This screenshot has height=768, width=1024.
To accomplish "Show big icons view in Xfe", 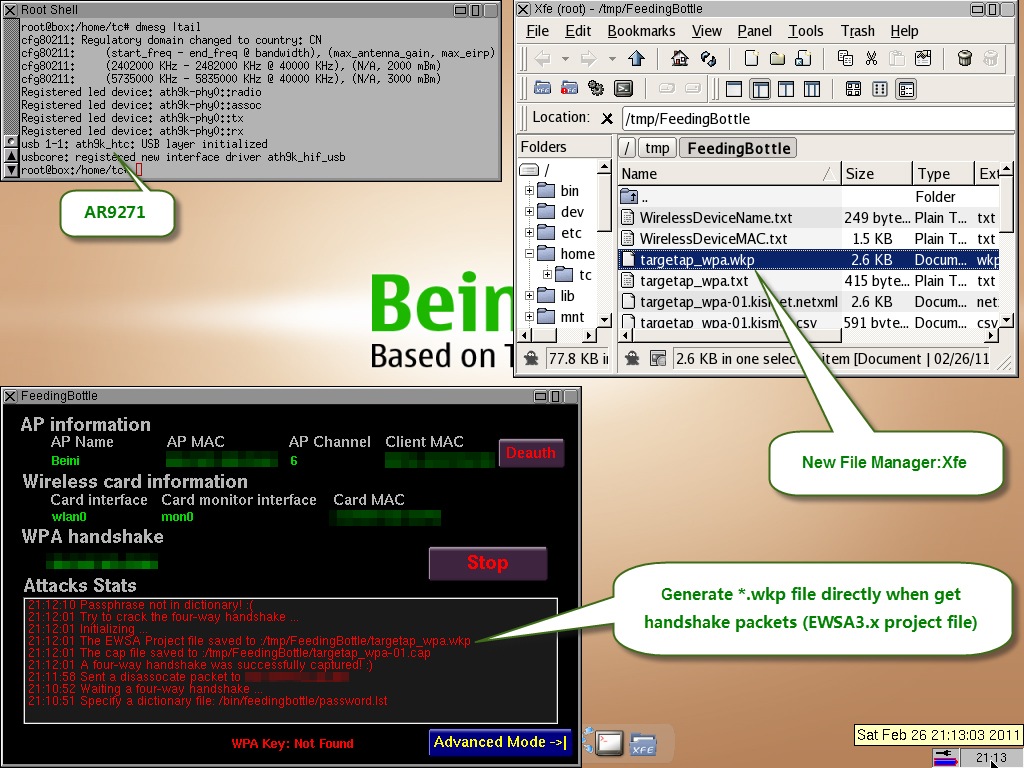I will tap(854, 89).
